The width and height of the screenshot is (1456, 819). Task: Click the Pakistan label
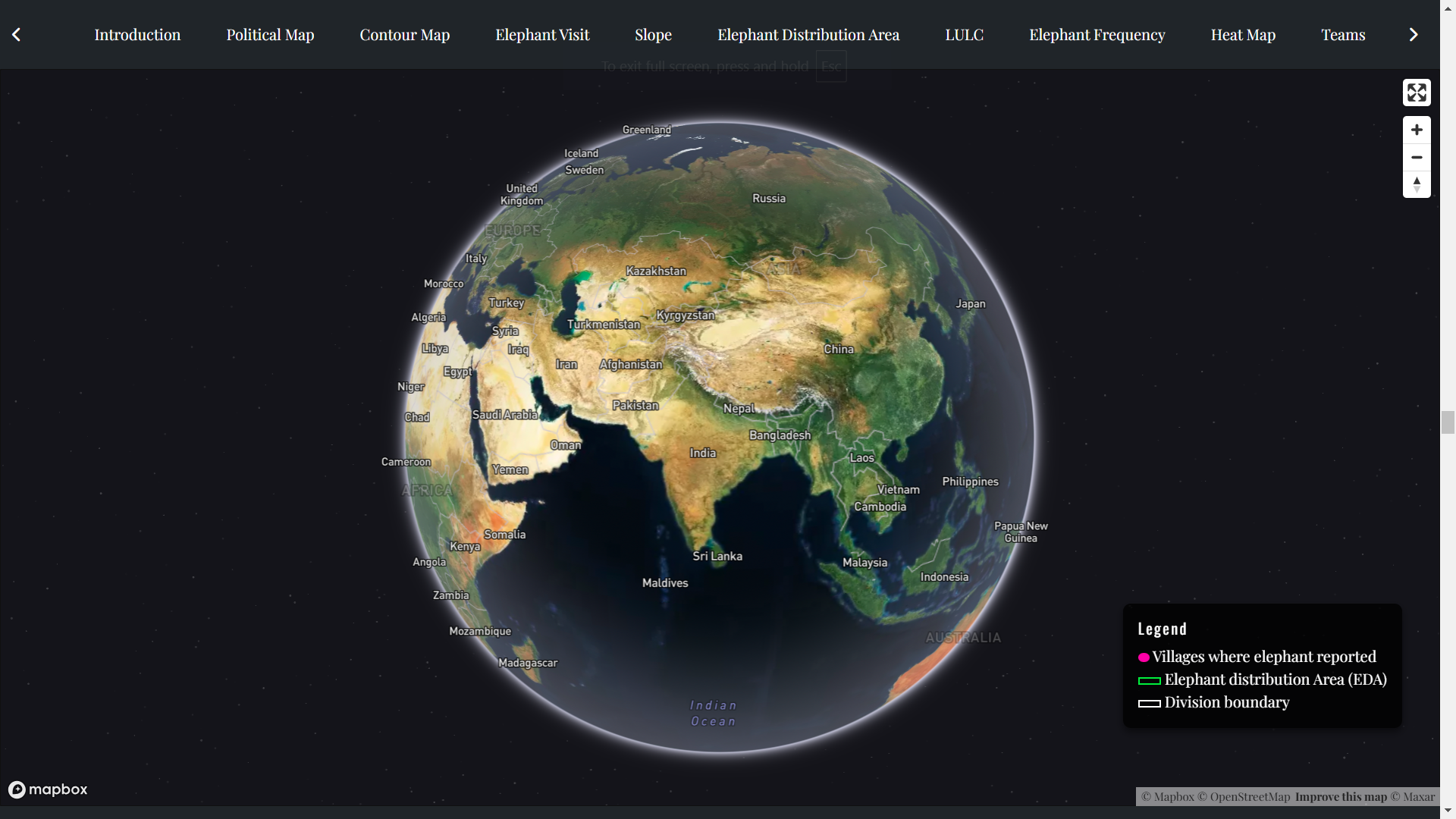coord(635,405)
